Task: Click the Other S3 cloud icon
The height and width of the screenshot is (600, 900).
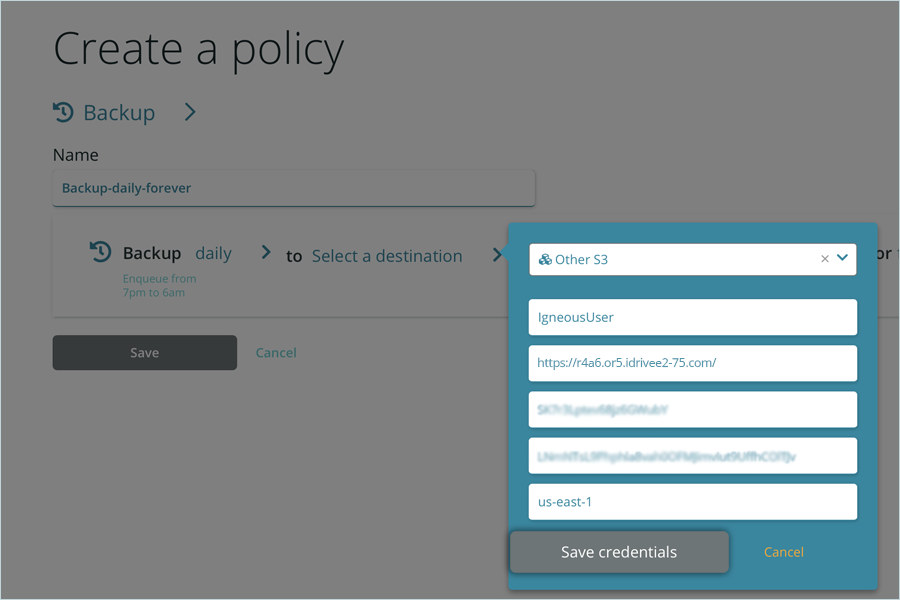Action: click(x=545, y=259)
